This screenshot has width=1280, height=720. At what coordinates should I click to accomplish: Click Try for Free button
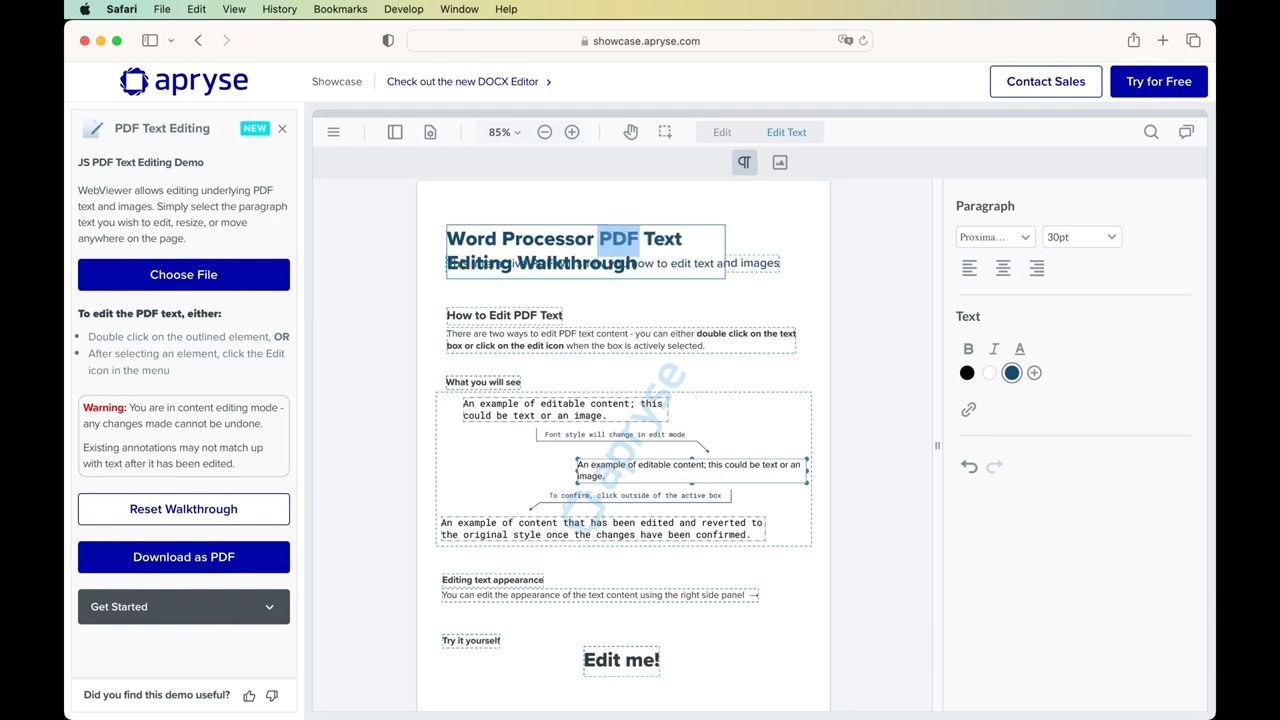pyautogui.click(x=1159, y=82)
